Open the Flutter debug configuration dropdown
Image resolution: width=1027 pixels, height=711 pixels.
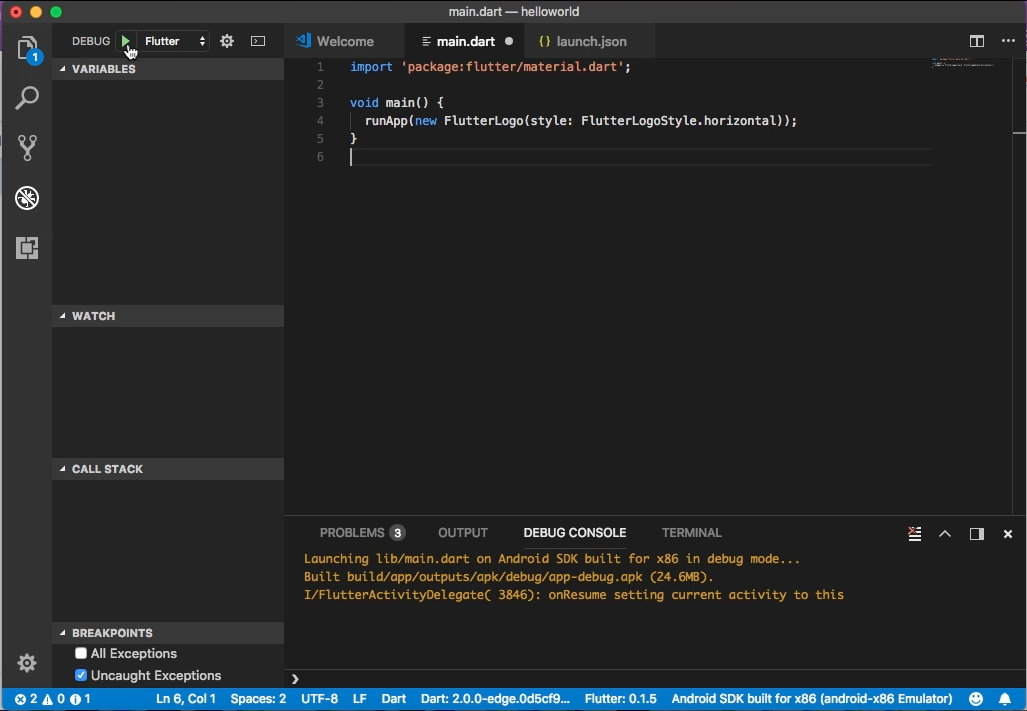point(175,41)
